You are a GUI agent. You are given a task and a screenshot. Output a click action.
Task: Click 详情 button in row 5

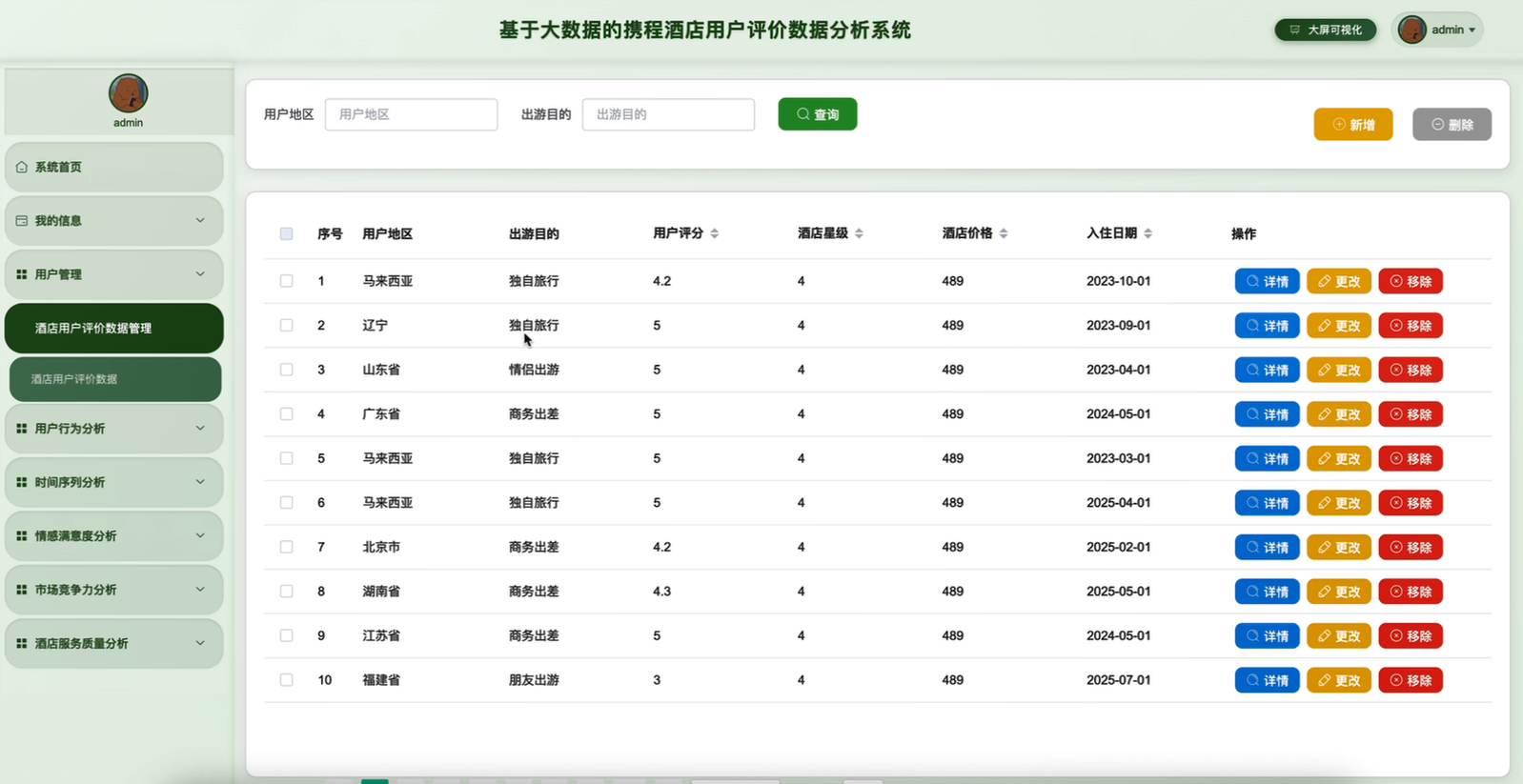point(1267,458)
